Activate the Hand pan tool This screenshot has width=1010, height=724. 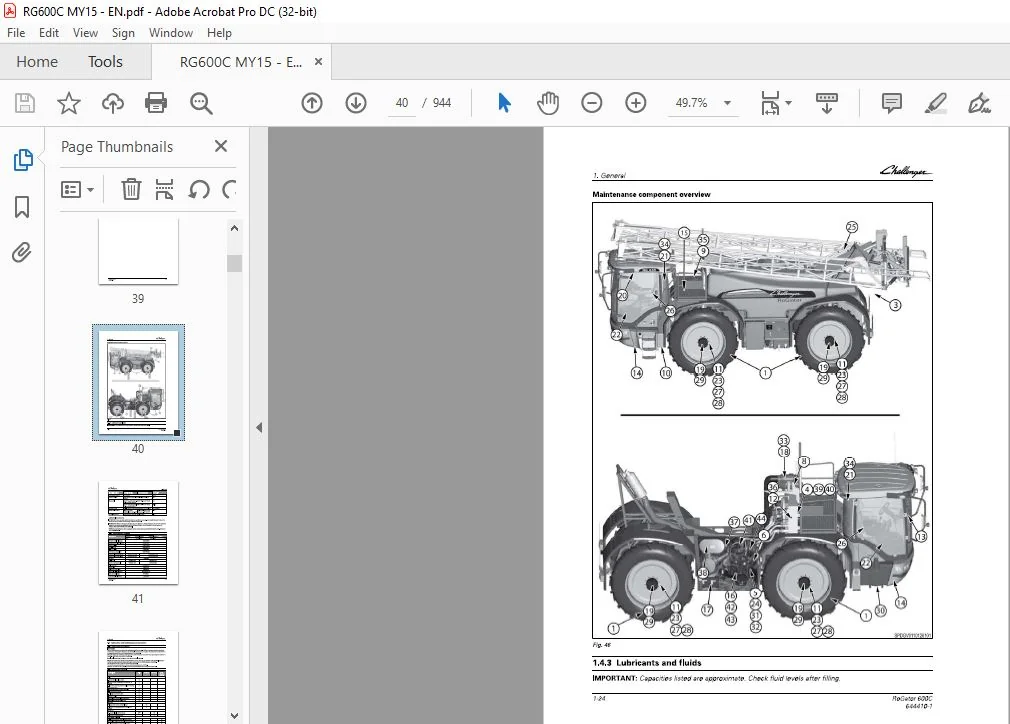[548, 103]
